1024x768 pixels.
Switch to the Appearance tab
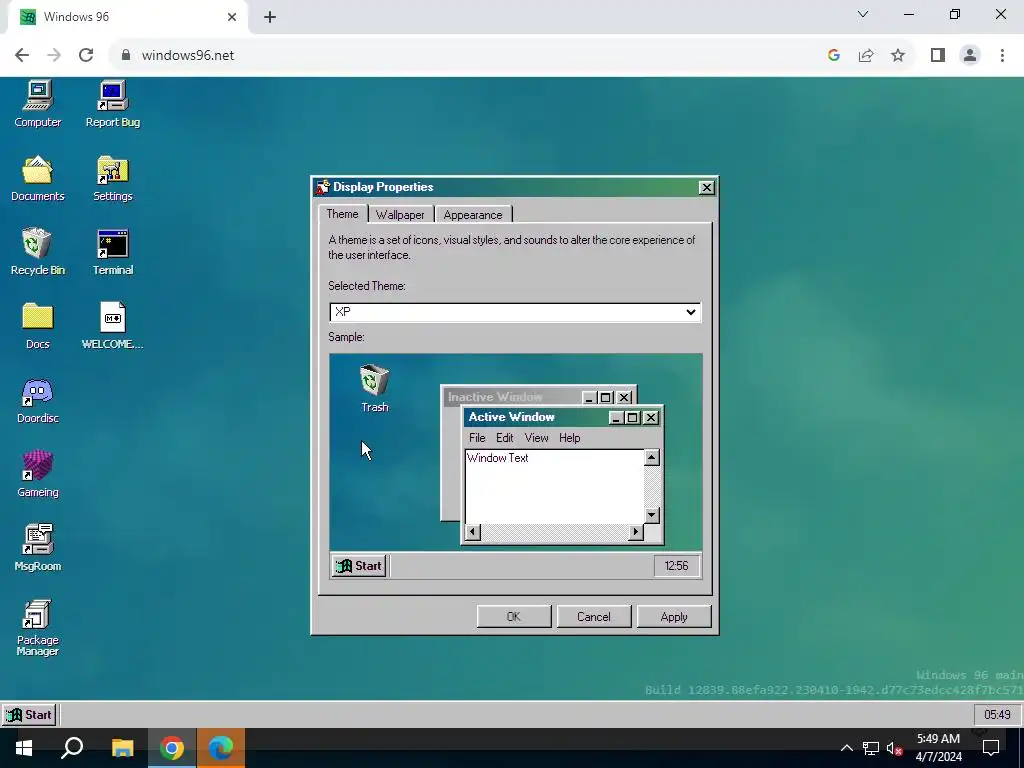tap(473, 215)
